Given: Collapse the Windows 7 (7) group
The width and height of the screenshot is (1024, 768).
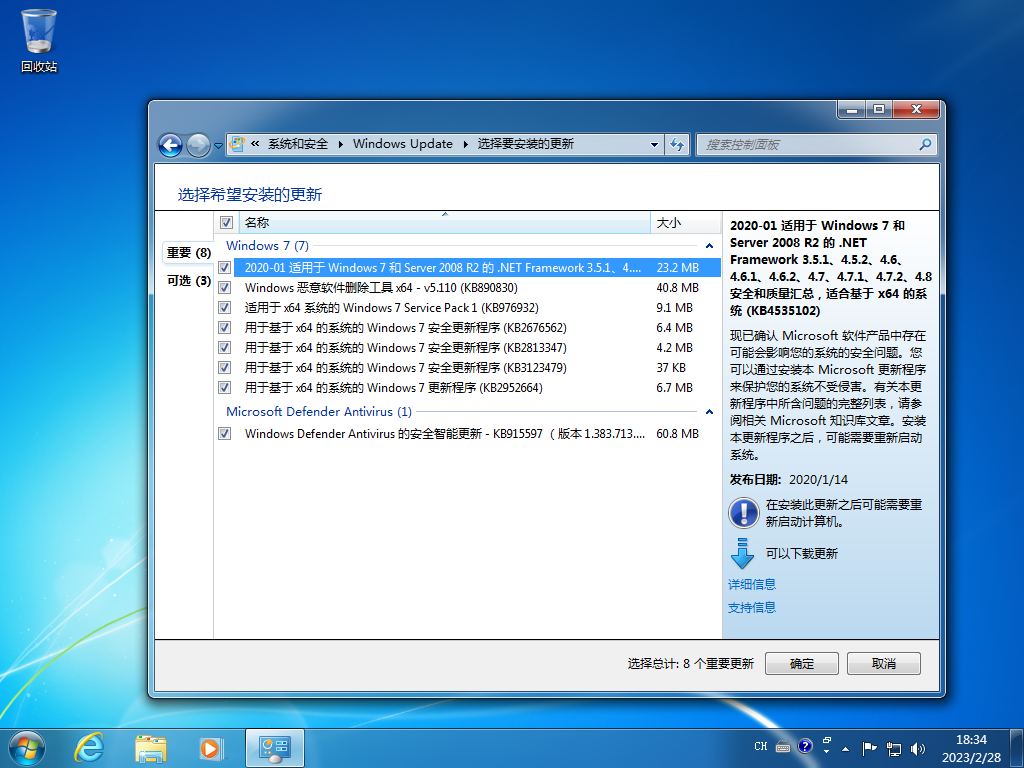Looking at the screenshot, I should pyautogui.click(x=709, y=246).
